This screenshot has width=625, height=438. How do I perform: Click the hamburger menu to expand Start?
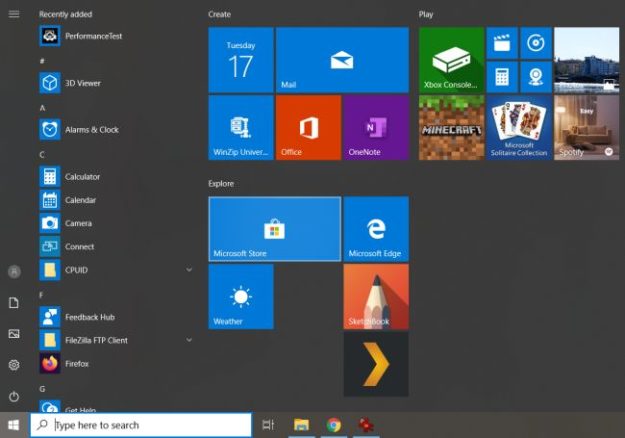click(x=14, y=14)
